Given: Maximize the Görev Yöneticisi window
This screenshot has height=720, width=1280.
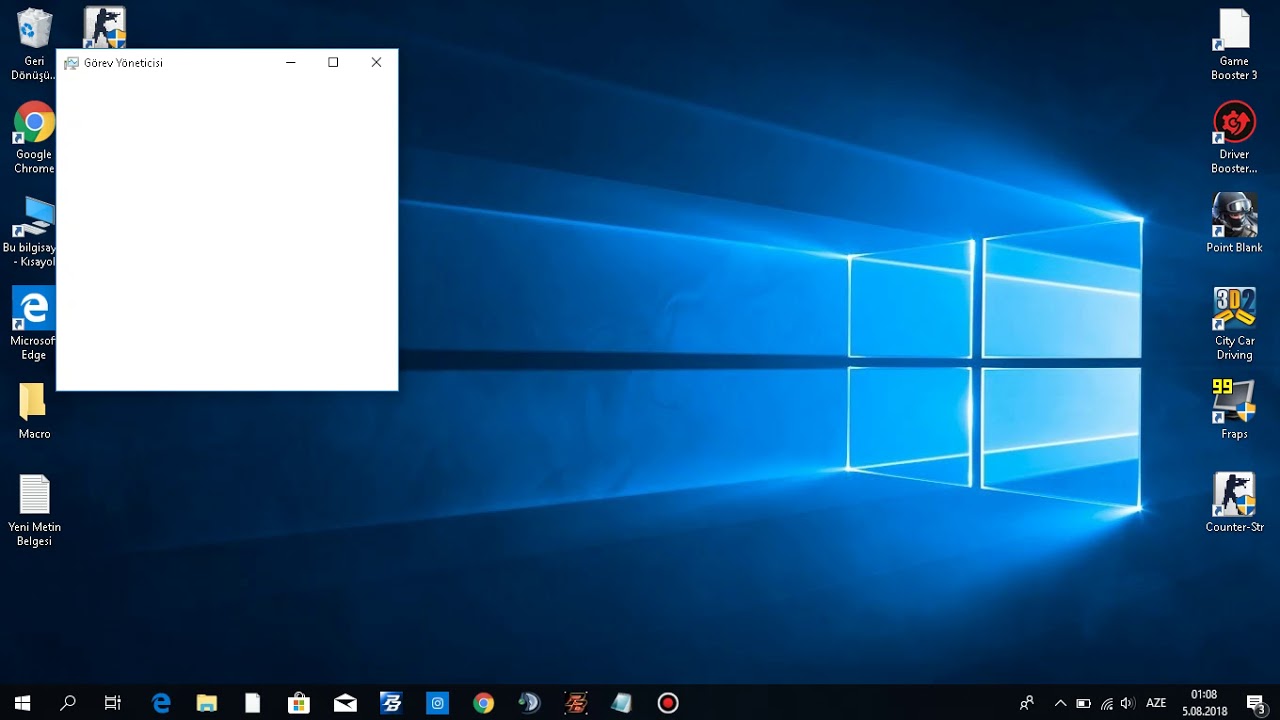Looking at the screenshot, I should tap(333, 62).
